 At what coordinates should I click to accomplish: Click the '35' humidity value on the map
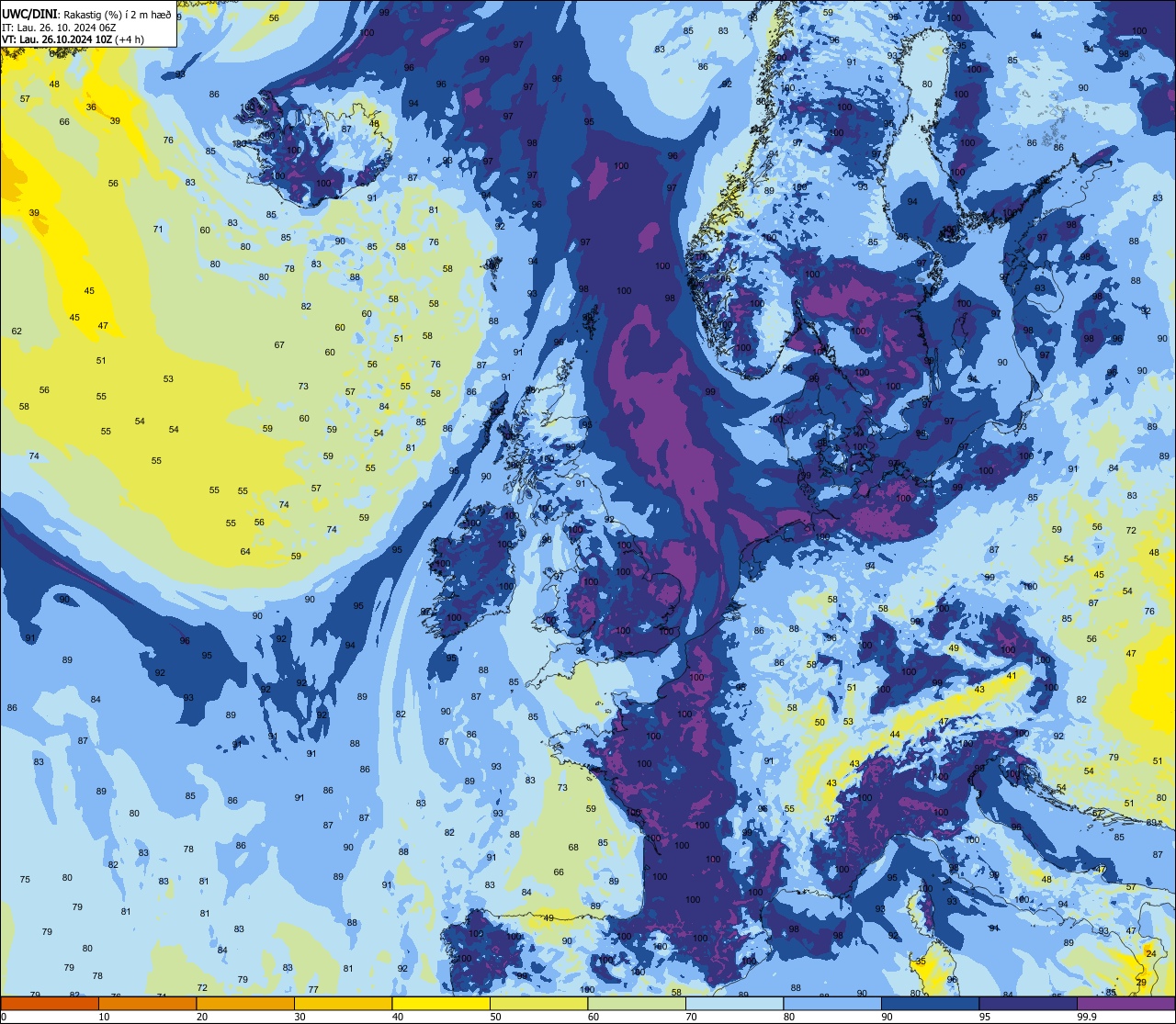[x=921, y=962]
